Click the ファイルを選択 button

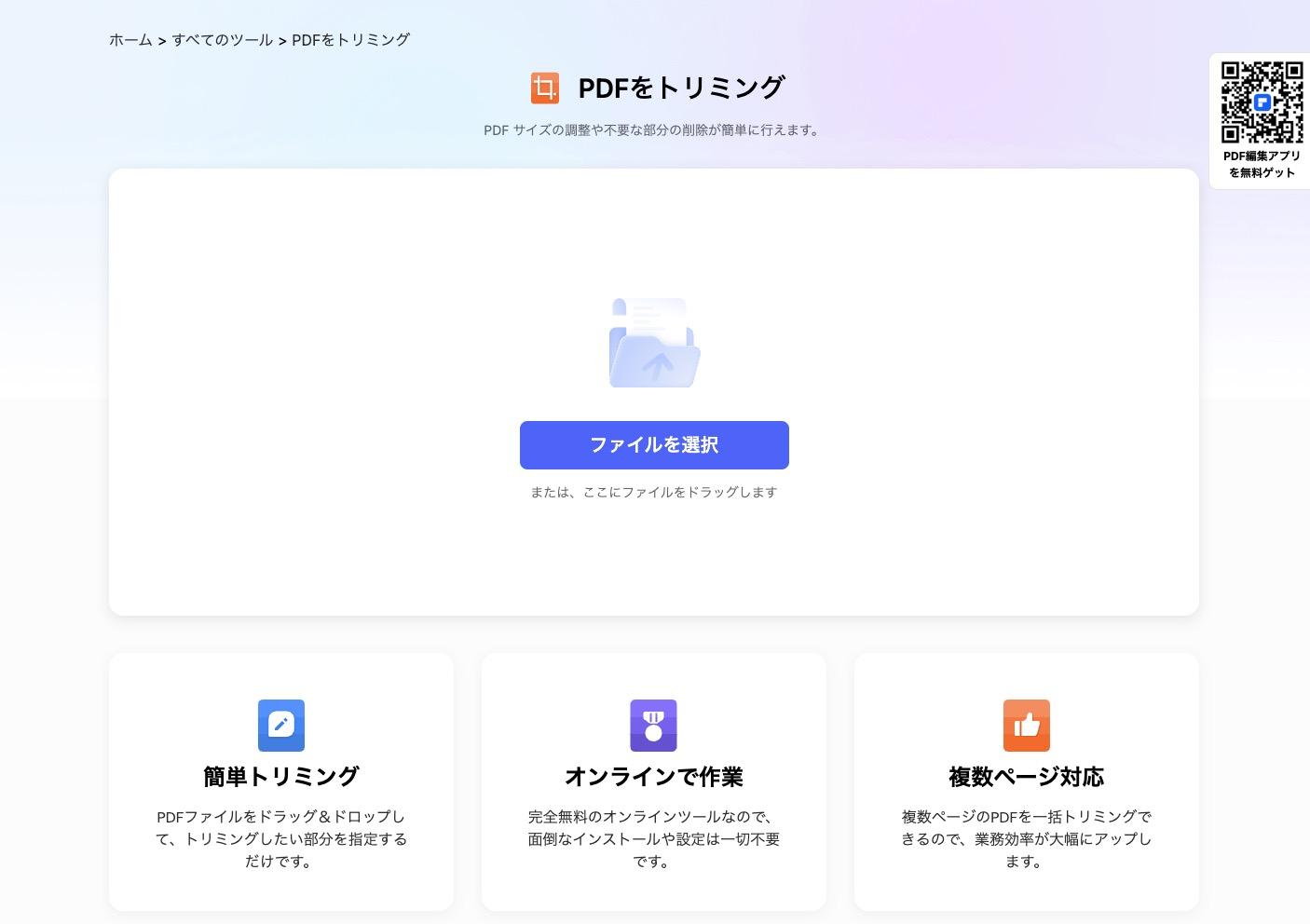(x=654, y=444)
